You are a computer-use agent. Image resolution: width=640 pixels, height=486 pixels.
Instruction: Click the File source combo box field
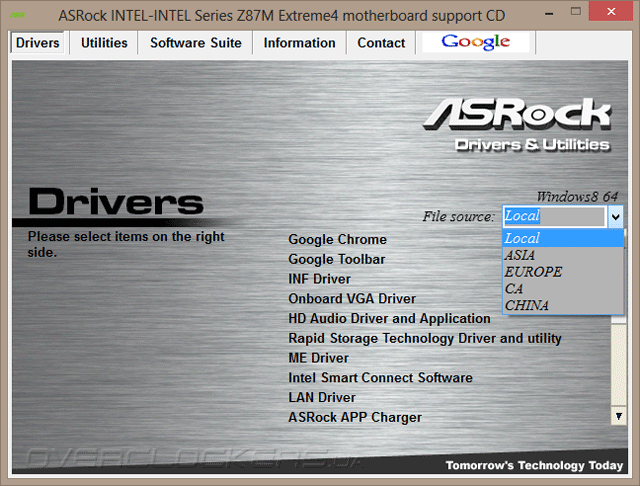point(554,216)
